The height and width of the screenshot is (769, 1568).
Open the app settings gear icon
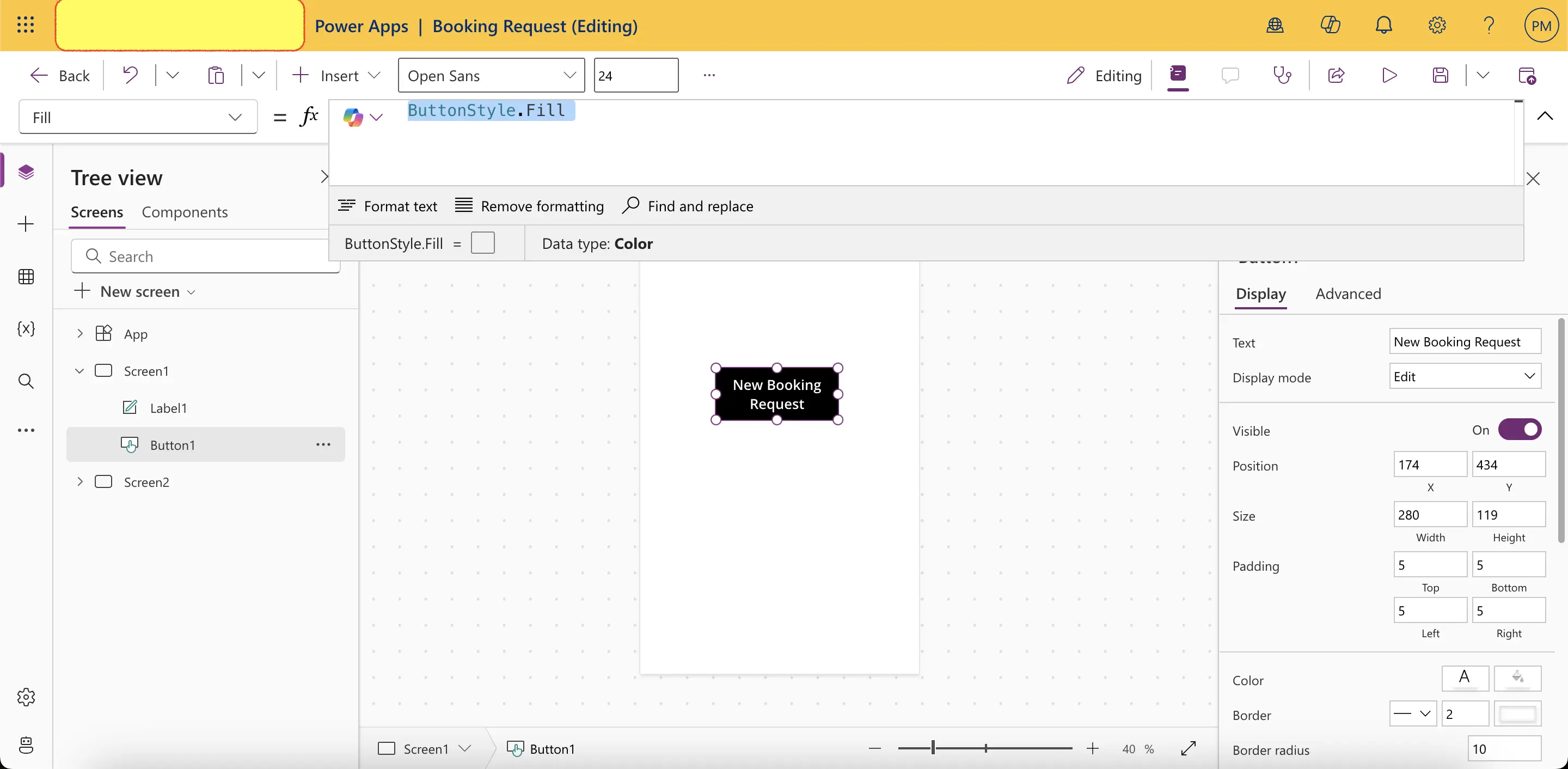(1437, 25)
